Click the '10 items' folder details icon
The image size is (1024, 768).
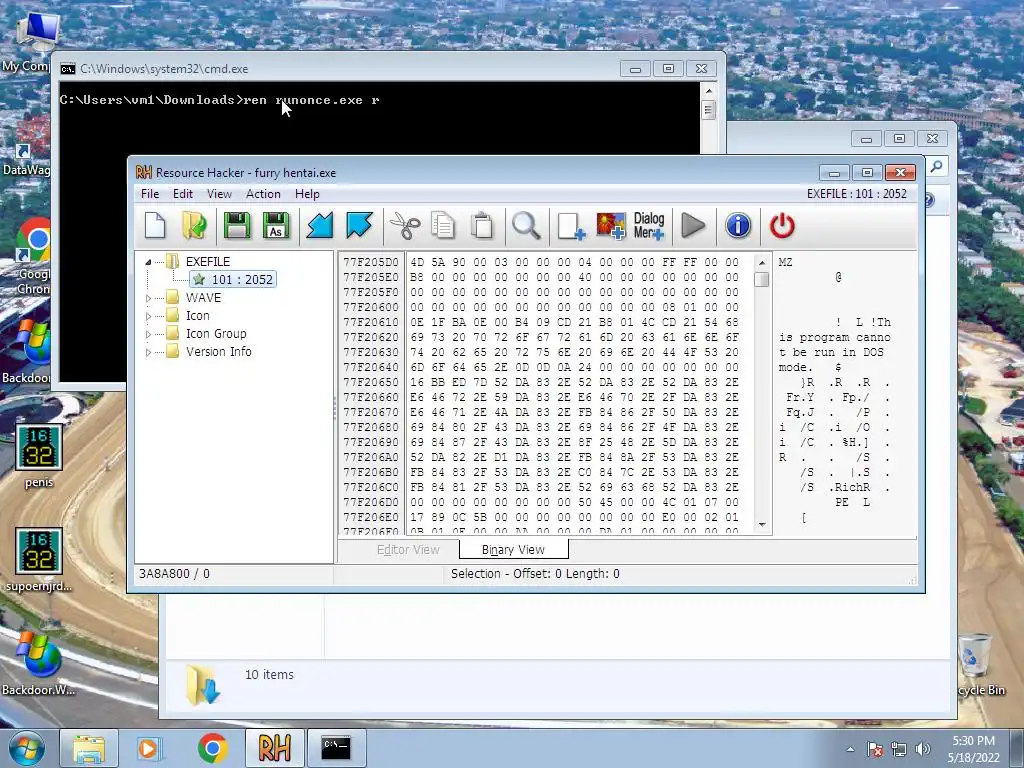[203, 685]
